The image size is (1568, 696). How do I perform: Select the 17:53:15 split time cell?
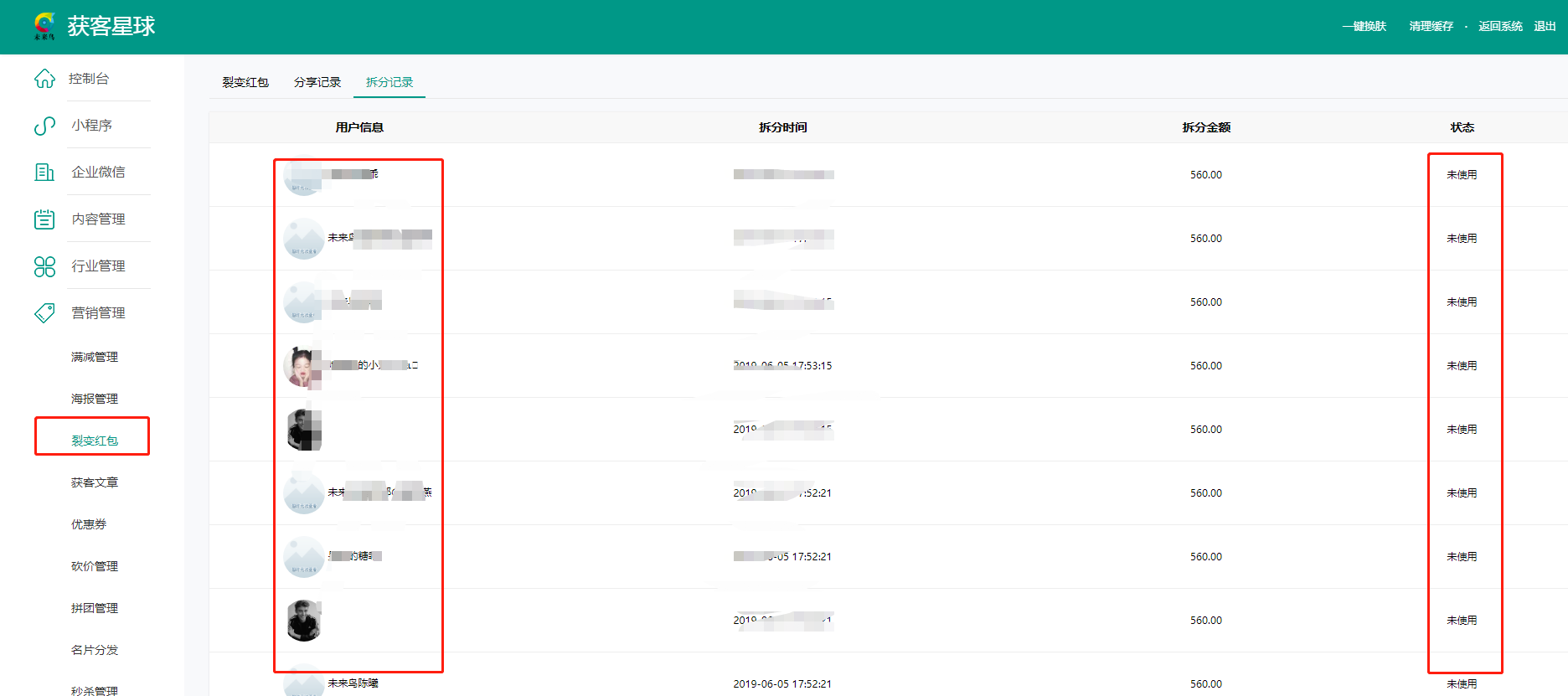(783, 366)
